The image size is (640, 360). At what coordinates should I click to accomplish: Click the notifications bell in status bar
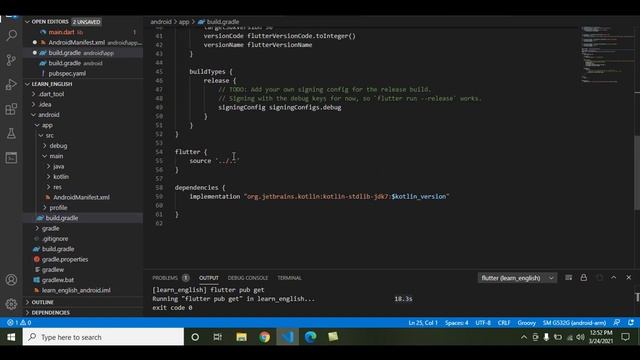(x=631, y=322)
